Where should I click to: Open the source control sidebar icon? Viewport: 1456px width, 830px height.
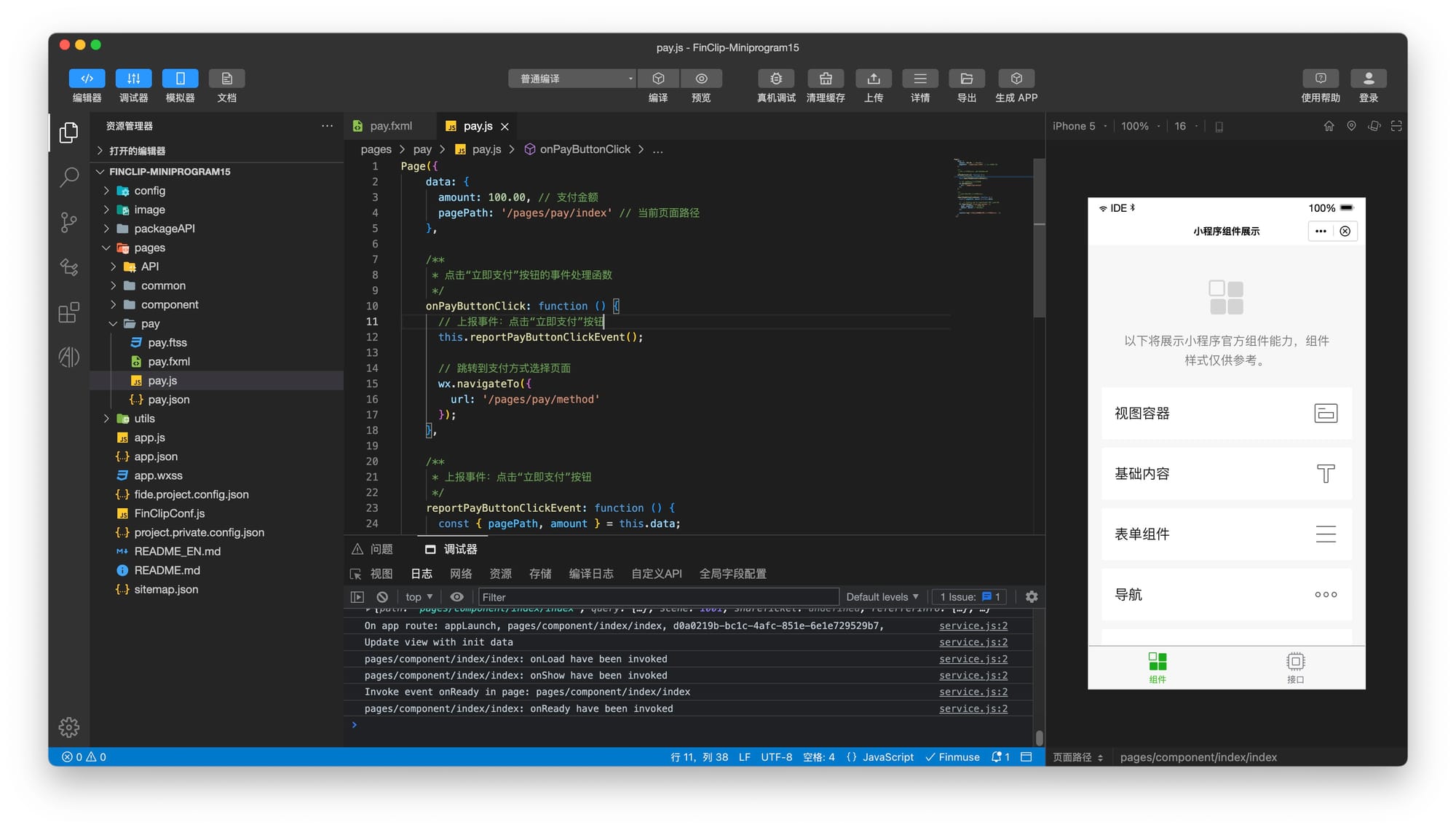point(69,222)
